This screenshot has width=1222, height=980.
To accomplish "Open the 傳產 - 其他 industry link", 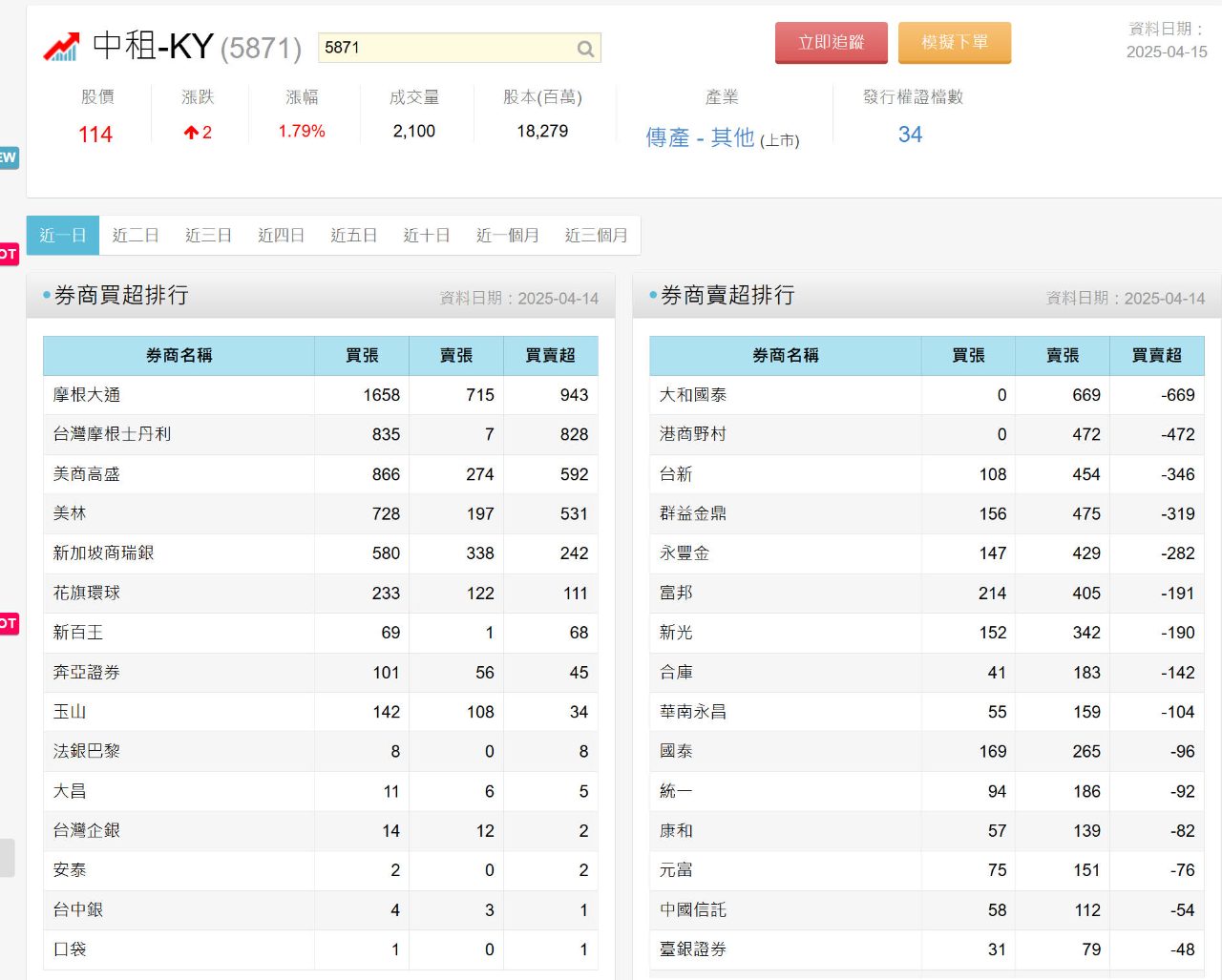I will 700,137.
